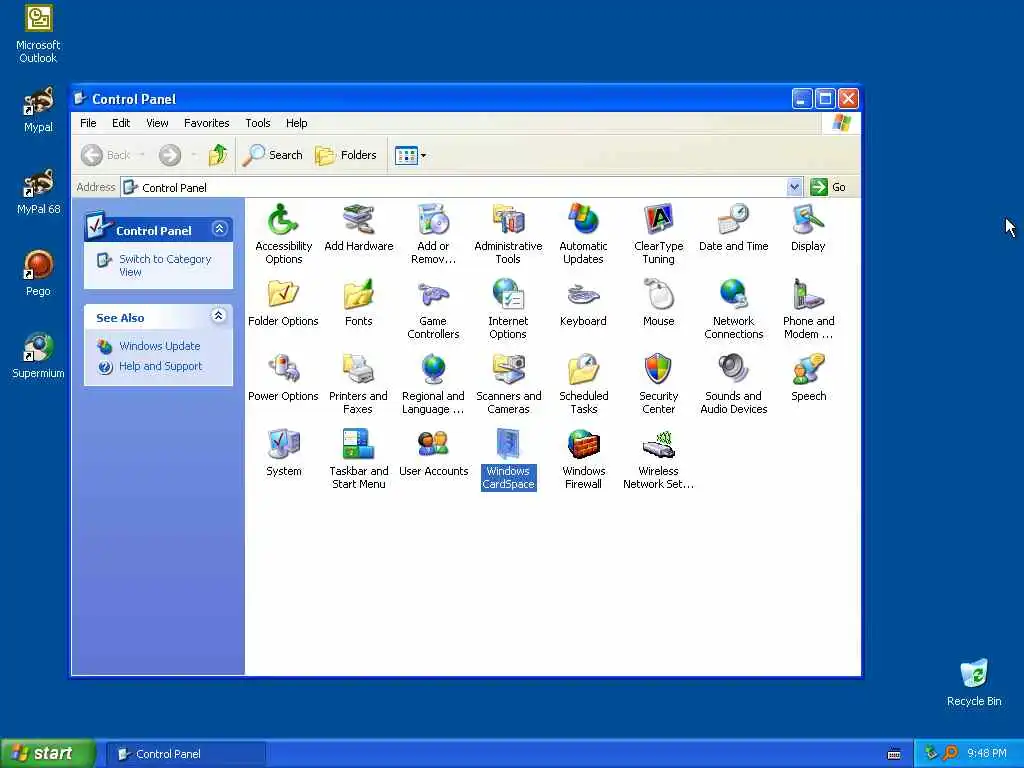Viewport: 1024px width, 768px height.
Task: Select the Recycle Bin desktop icon
Action: tap(974, 683)
